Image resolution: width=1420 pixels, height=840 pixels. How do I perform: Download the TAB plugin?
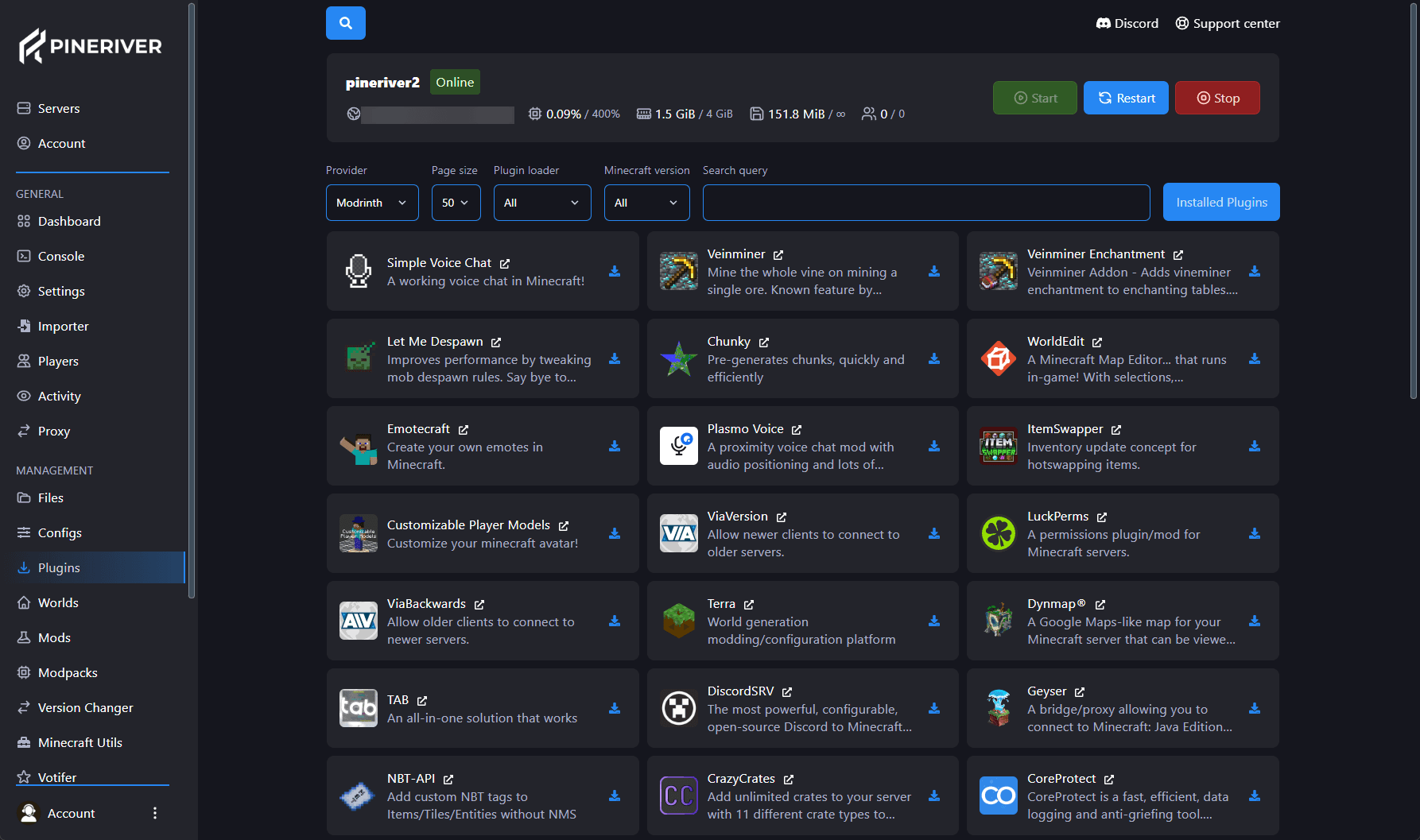615,709
